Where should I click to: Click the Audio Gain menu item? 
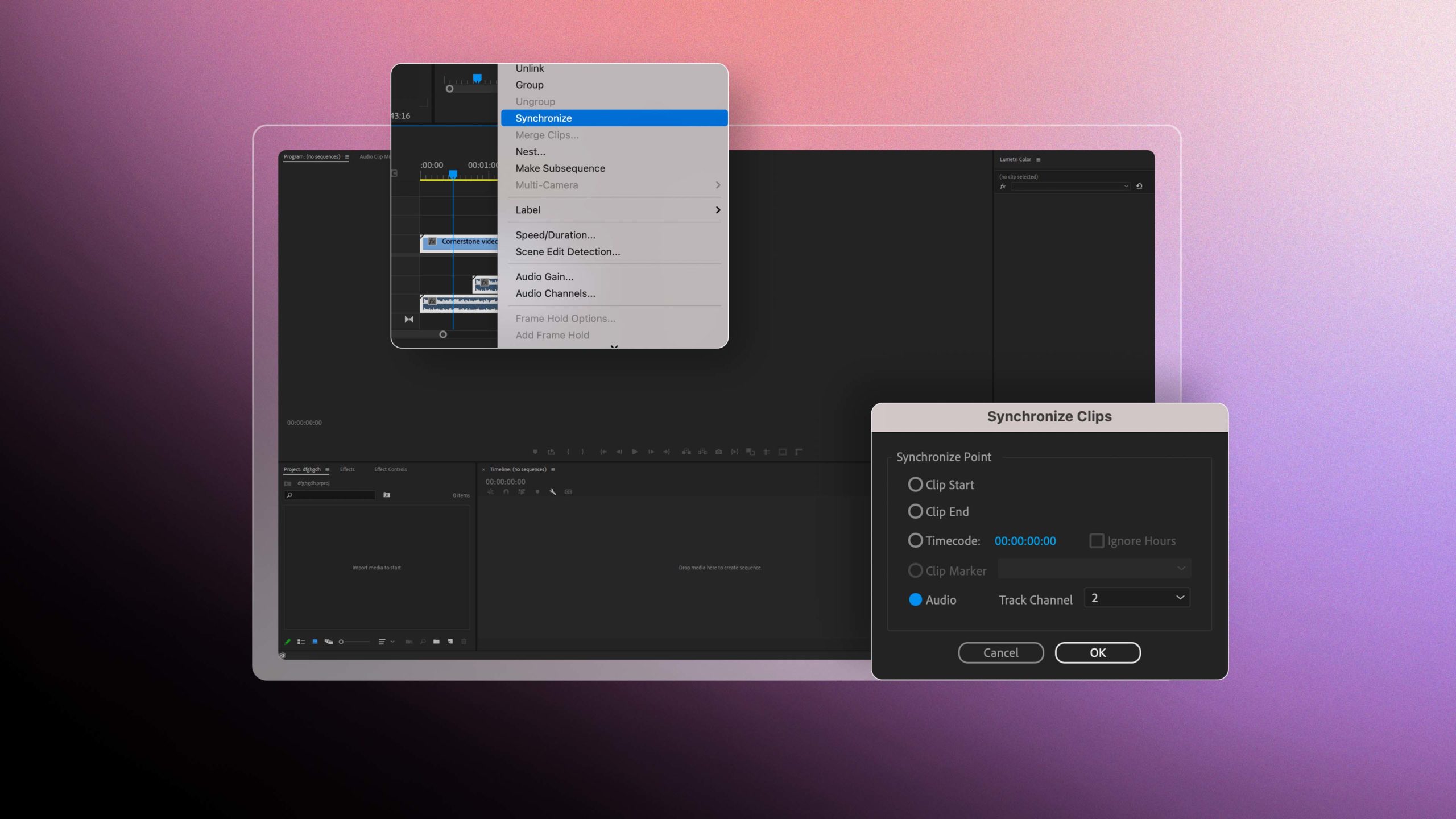coord(544,276)
